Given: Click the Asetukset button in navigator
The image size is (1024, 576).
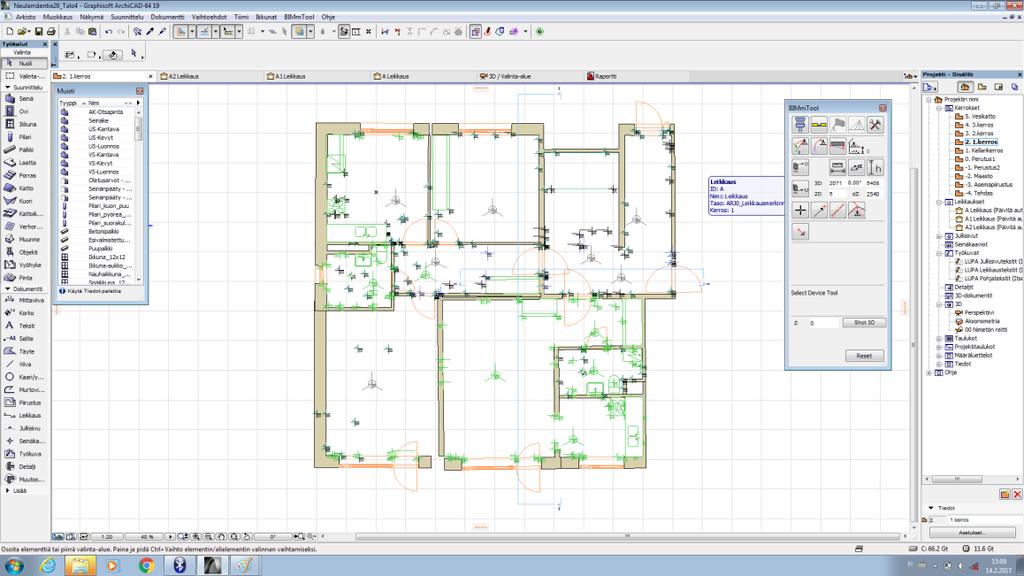Looking at the screenshot, I should pos(972,532).
